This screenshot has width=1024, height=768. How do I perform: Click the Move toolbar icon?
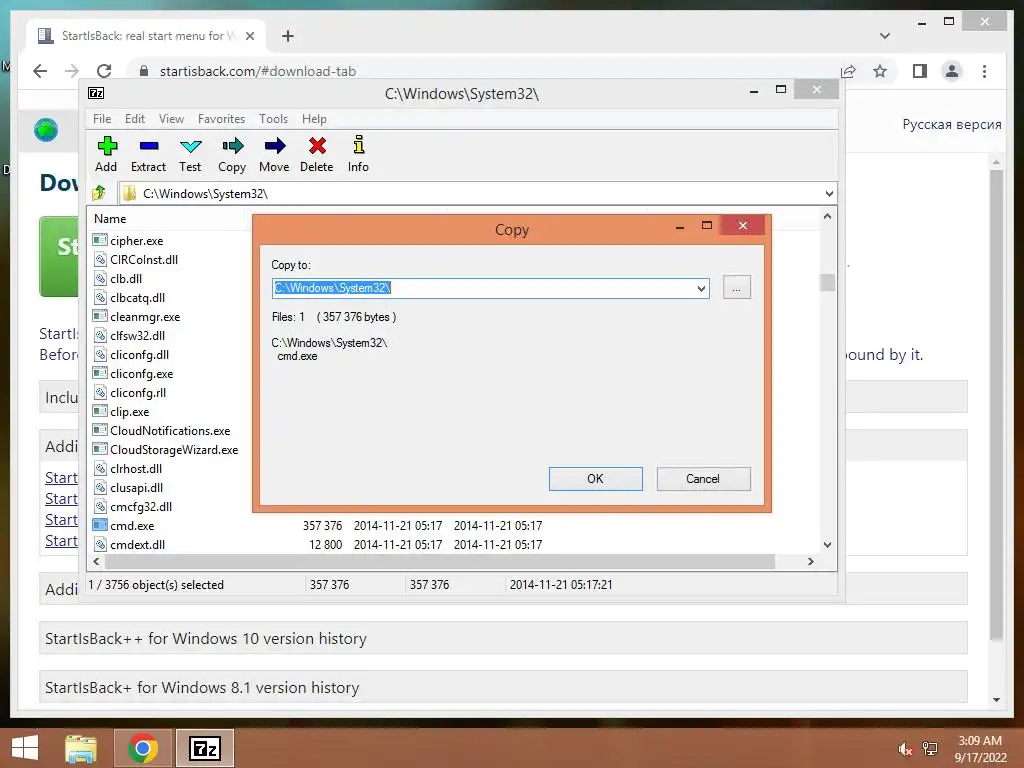(274, 154)
